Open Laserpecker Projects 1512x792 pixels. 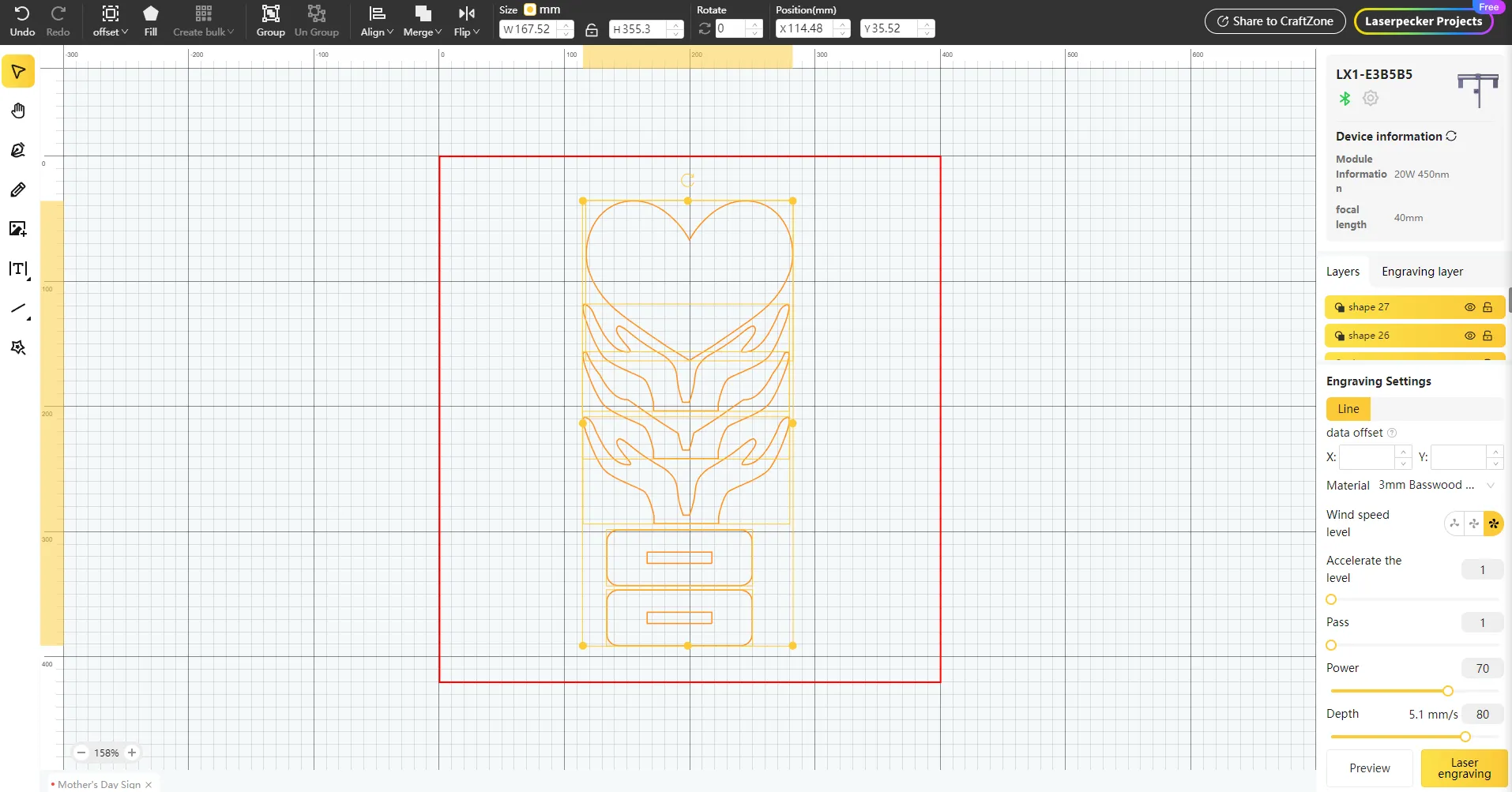coord(1424,21)
